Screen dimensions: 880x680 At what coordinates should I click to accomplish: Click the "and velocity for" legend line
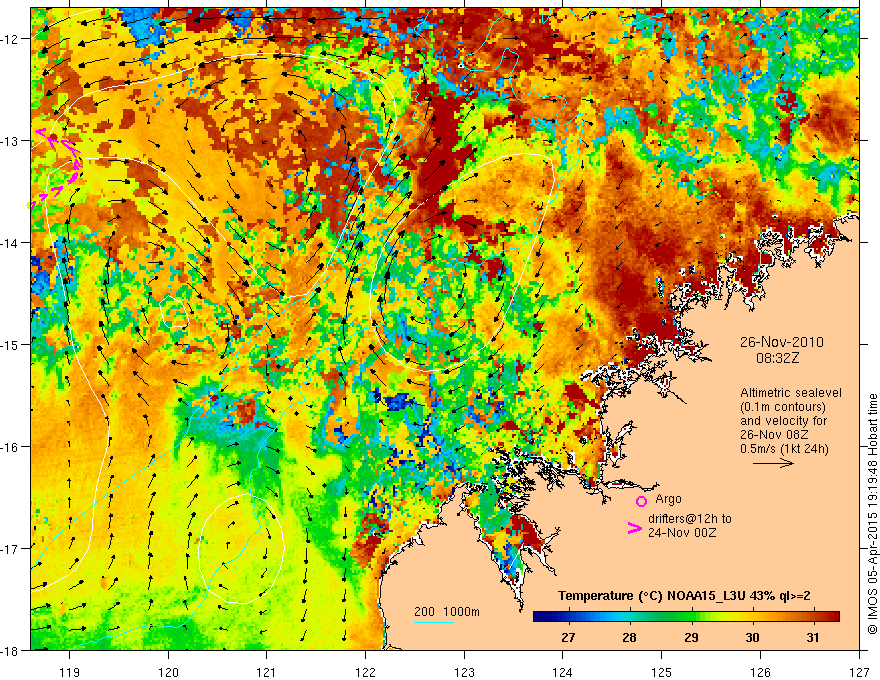tap(783, 421)
